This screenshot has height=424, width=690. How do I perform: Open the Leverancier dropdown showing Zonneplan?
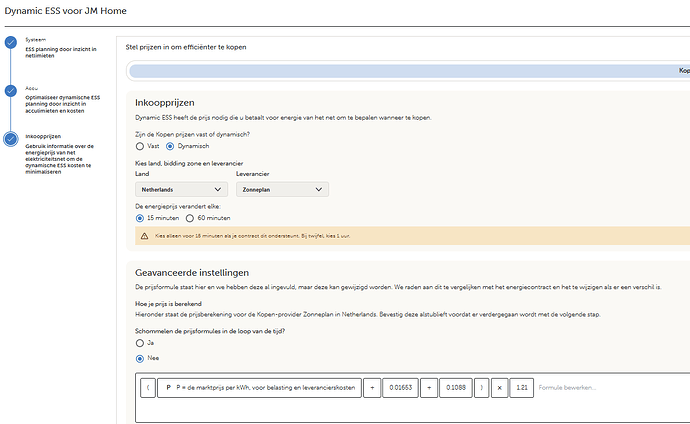(282, 190)
